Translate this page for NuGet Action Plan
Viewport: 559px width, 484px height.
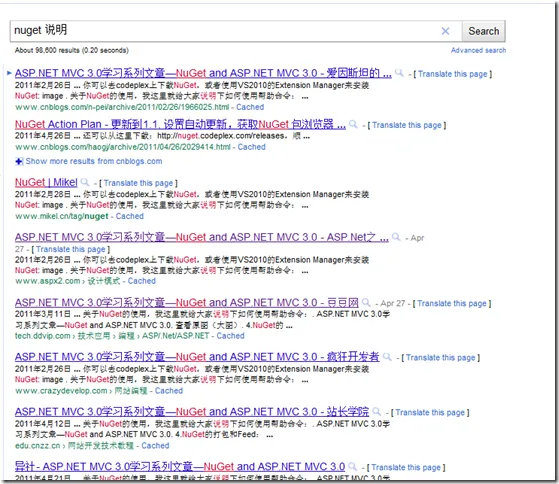click(x=407, y=125)
